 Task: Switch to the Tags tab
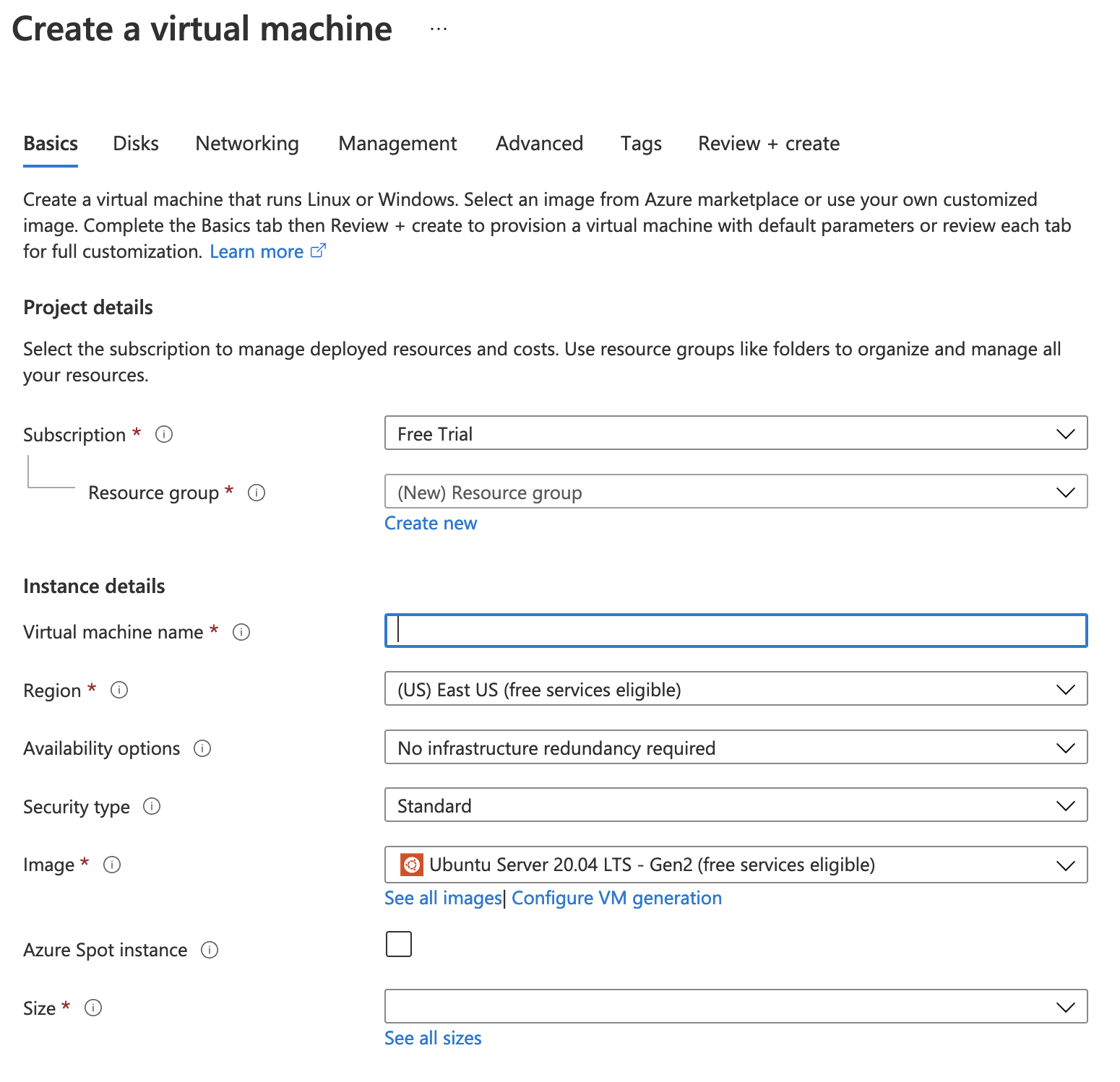pos(641,144)
